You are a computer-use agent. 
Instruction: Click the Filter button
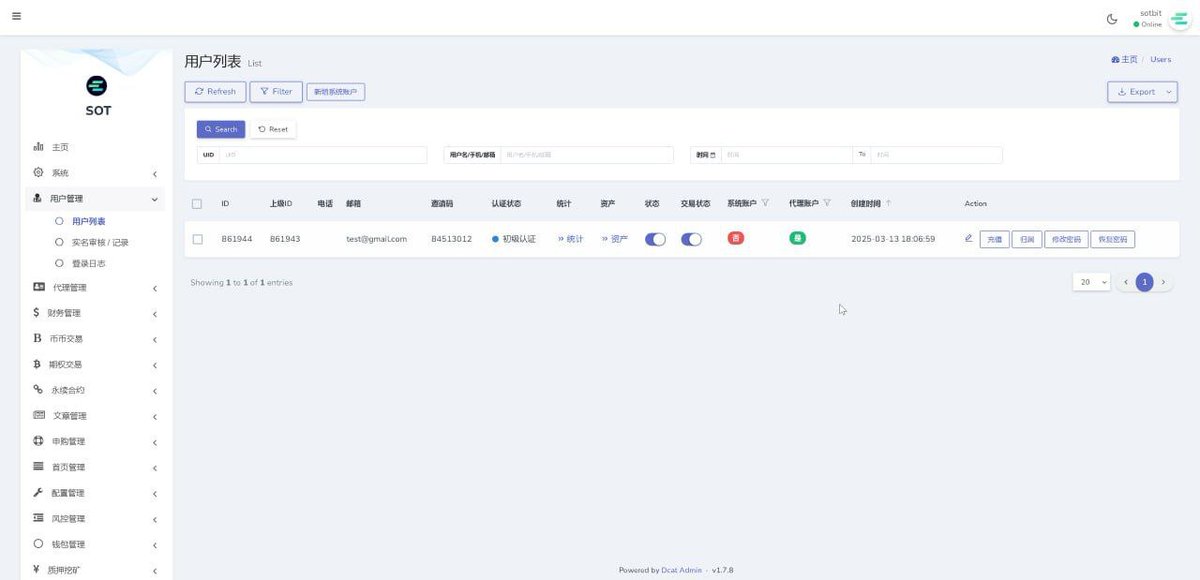pos(276,92)
